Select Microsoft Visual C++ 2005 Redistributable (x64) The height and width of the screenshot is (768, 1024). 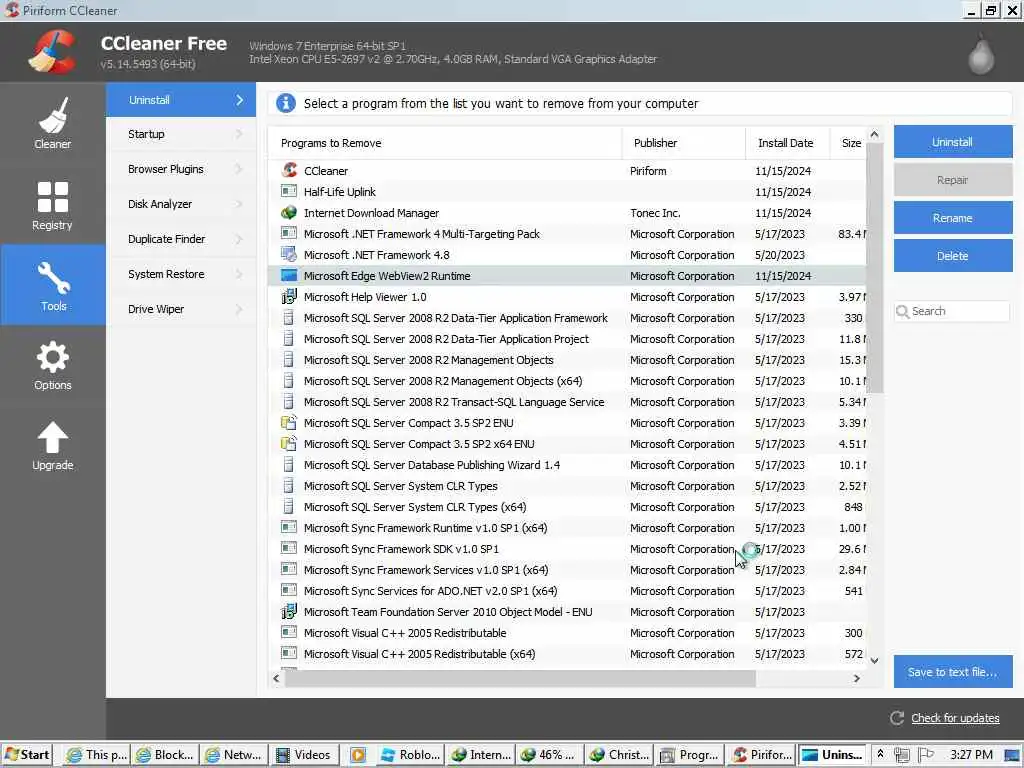point(567,654)
